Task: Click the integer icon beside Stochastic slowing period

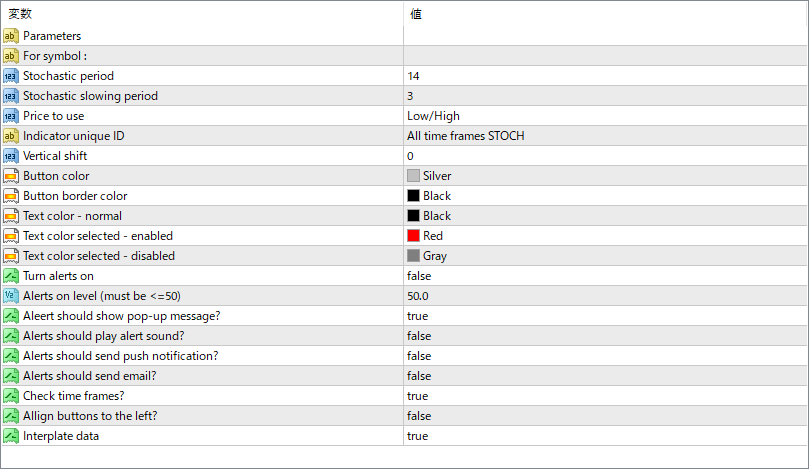Action: point(10,96)
